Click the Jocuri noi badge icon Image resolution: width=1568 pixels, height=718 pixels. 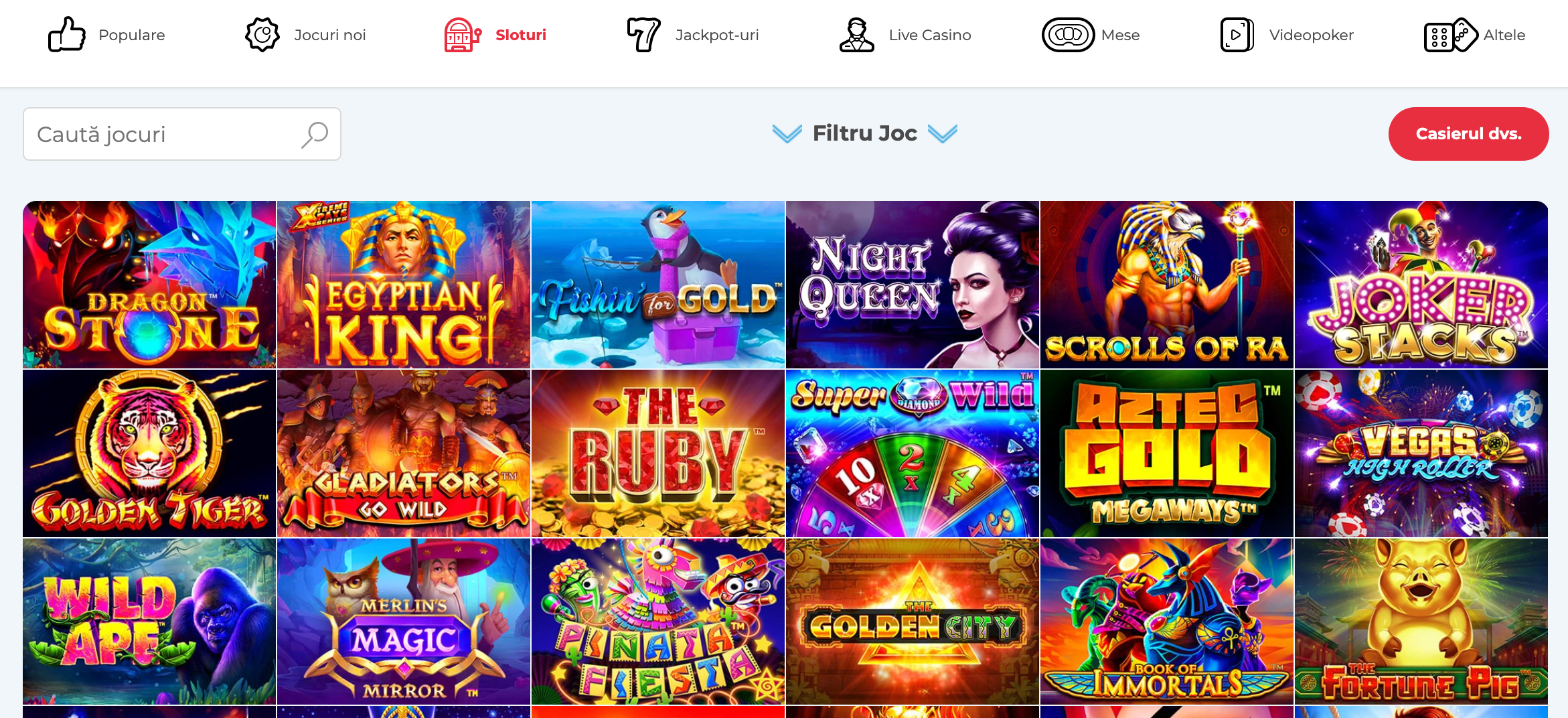click(262, 35)
